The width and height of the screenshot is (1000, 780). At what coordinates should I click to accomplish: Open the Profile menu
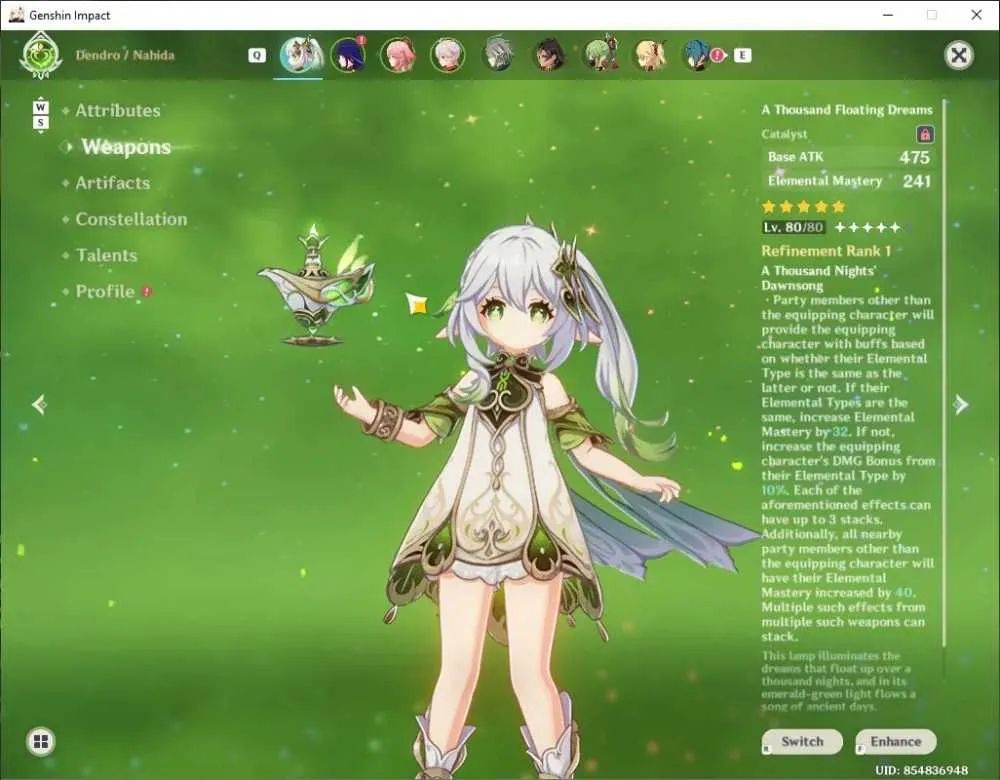pos(105,292)
